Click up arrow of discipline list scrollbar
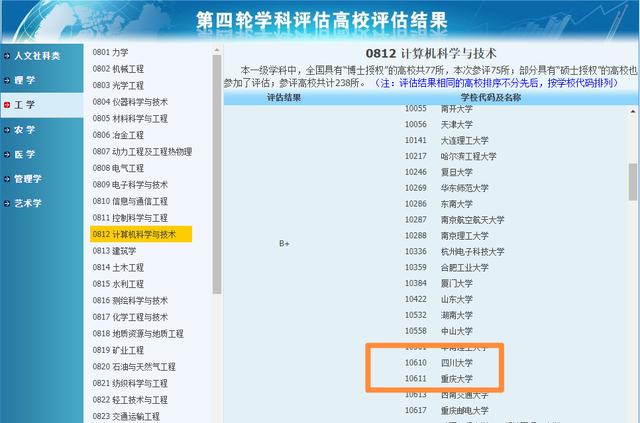Viewport: 640px width, 423px height. tap(217, 50)
